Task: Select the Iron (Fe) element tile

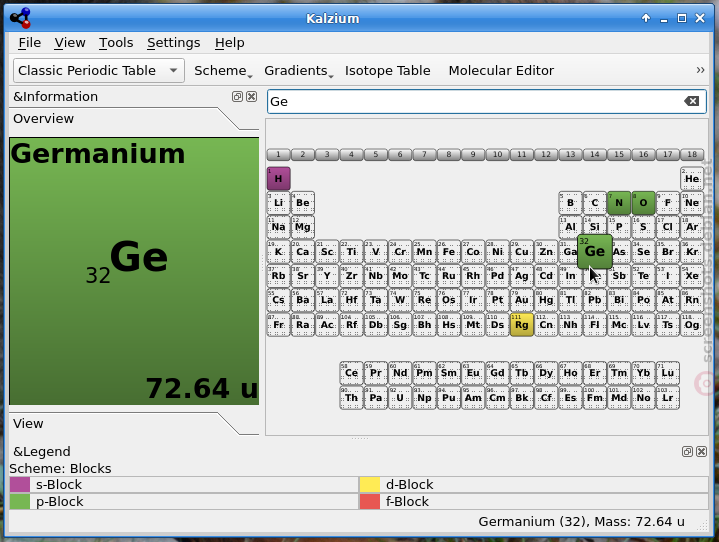Action: 448,252
